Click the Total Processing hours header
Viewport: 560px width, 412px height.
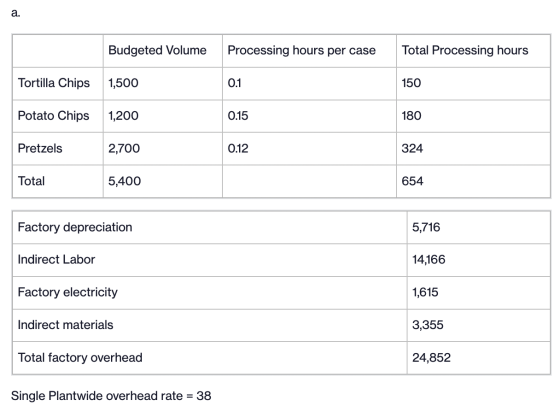point(465,50)
